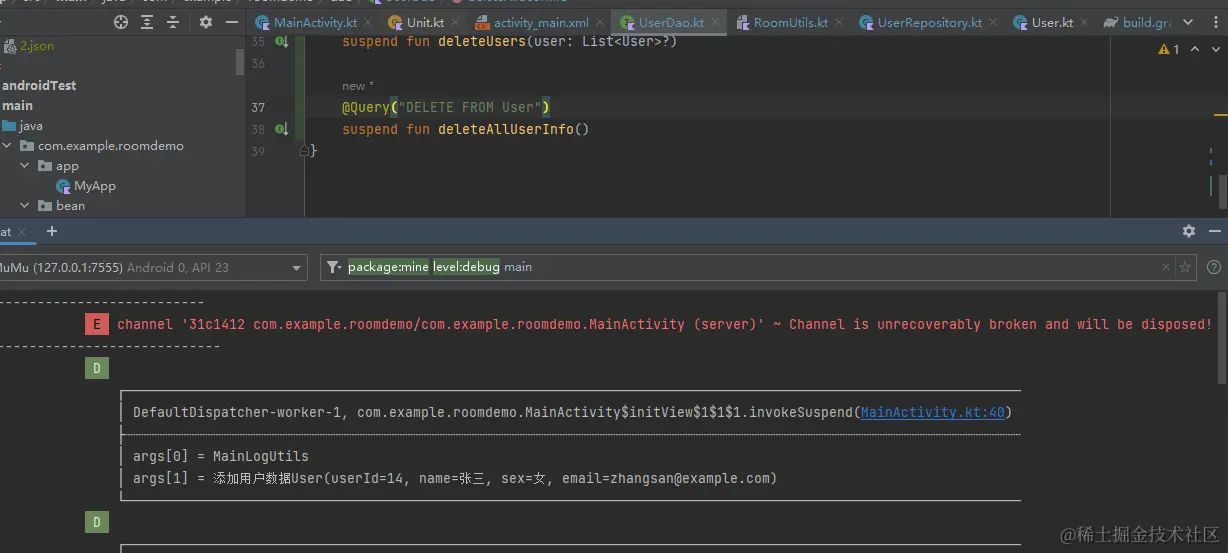Screen dimensions: 1228x553
Task: Open the UserRepository.kt tab
Action: point(930,22)
